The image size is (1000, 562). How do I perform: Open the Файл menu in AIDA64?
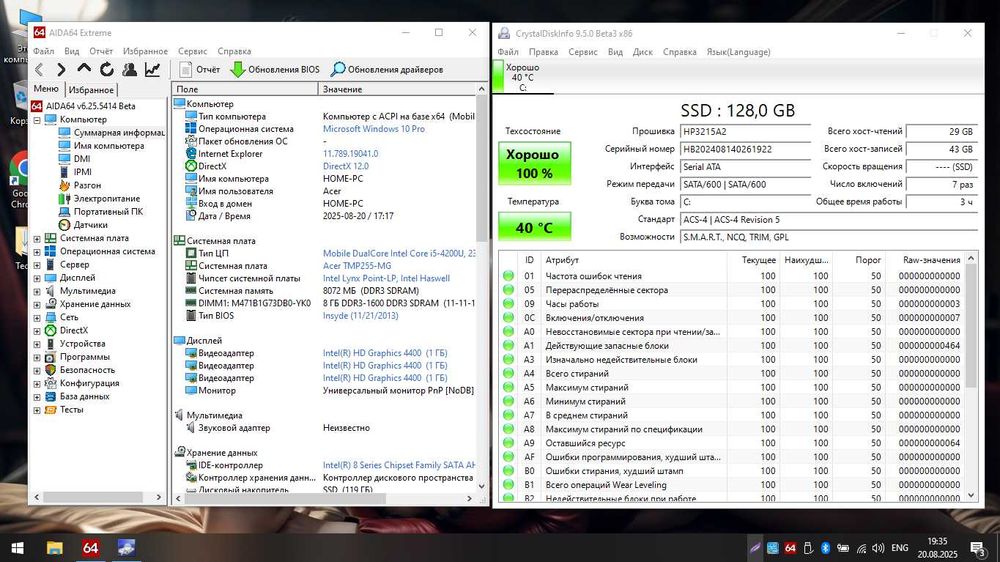tap(43, 51)
